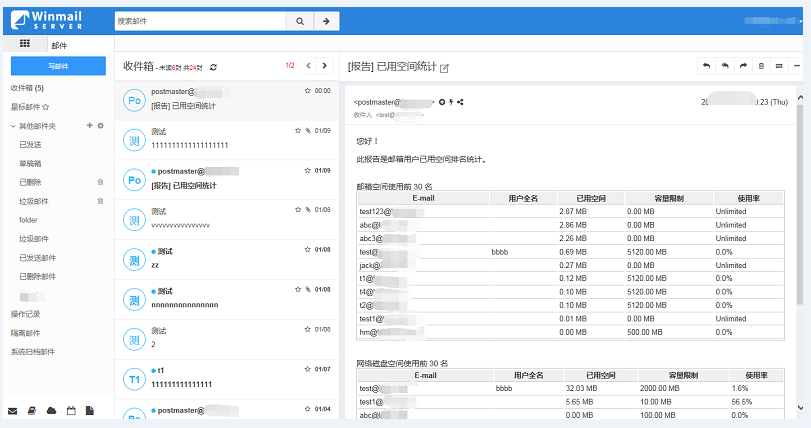811x428 pixels.
Task: Open 星标邮件 folder
Action: tap(30, 107)
